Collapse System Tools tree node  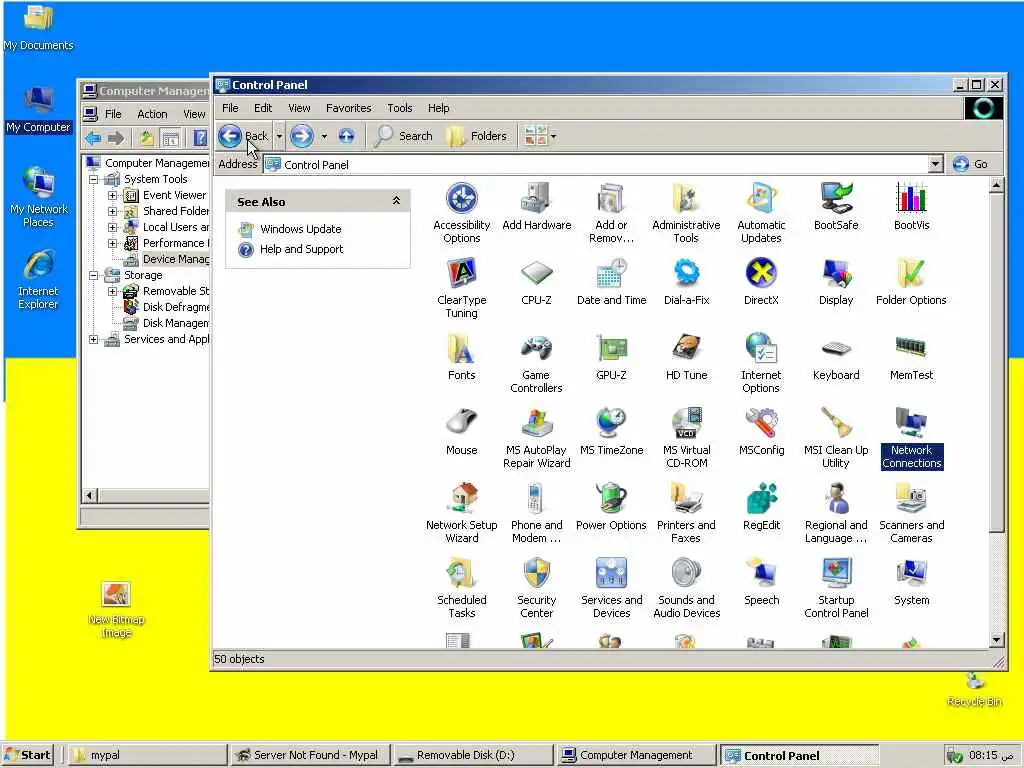tap(93, 179)
